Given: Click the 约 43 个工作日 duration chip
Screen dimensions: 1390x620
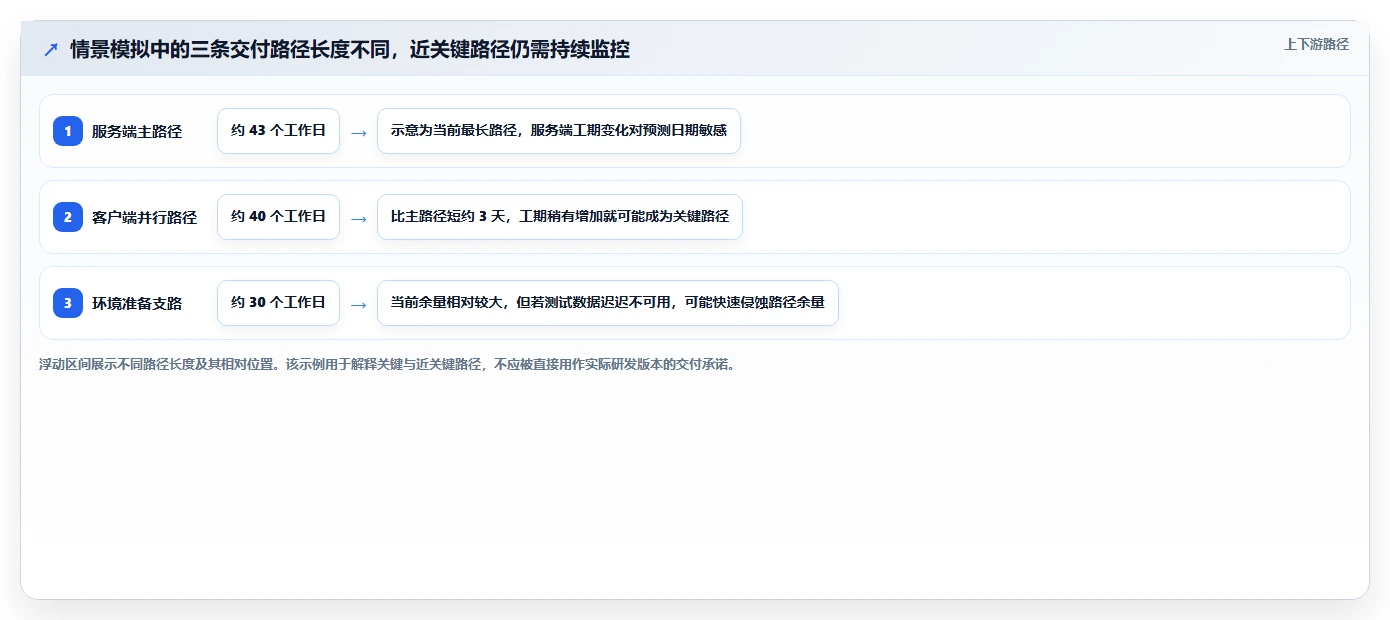Looking at the screenshot, I should (278, 131).
